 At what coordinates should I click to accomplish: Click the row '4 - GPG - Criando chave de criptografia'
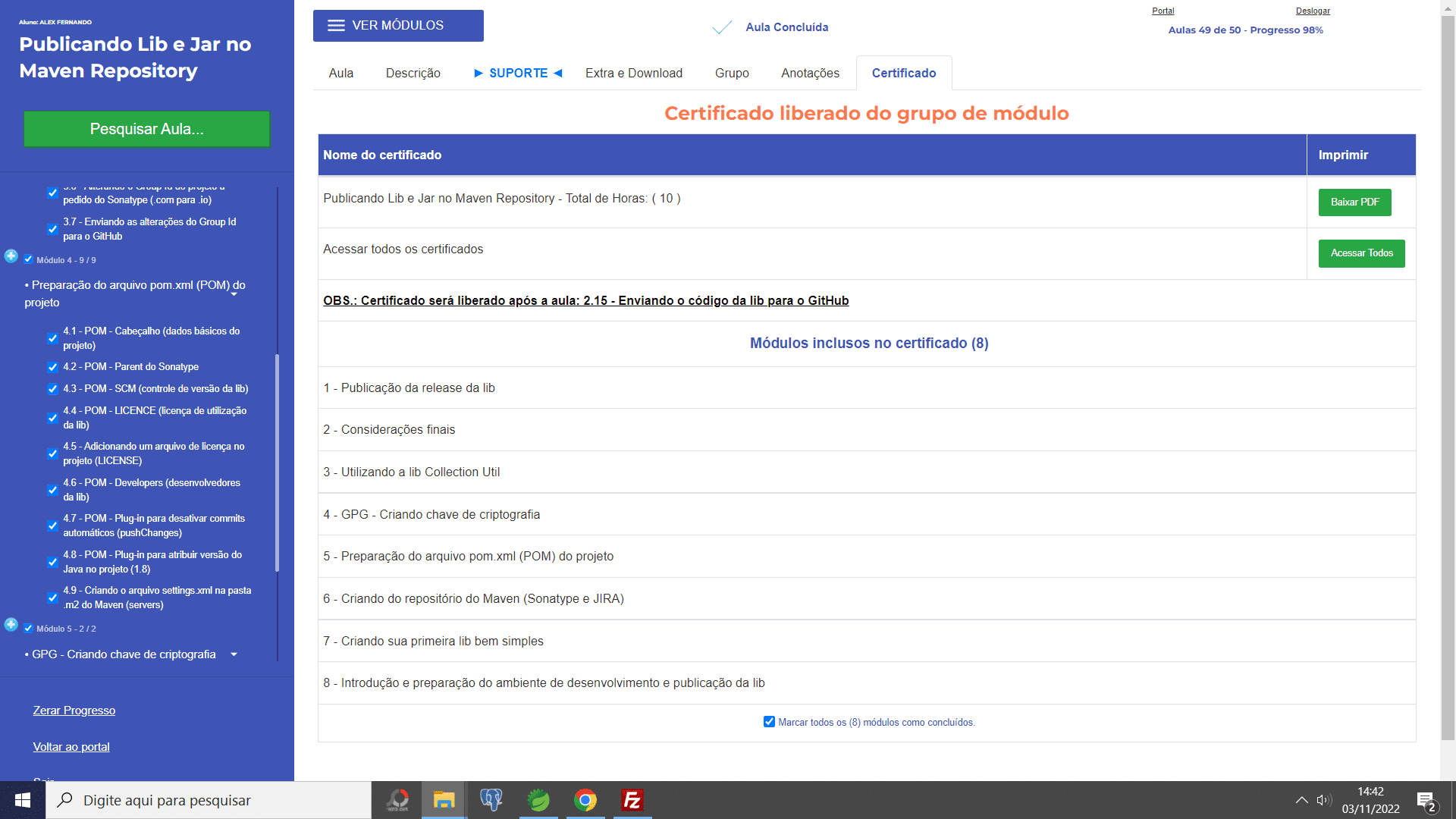click(x=867, y=515)
